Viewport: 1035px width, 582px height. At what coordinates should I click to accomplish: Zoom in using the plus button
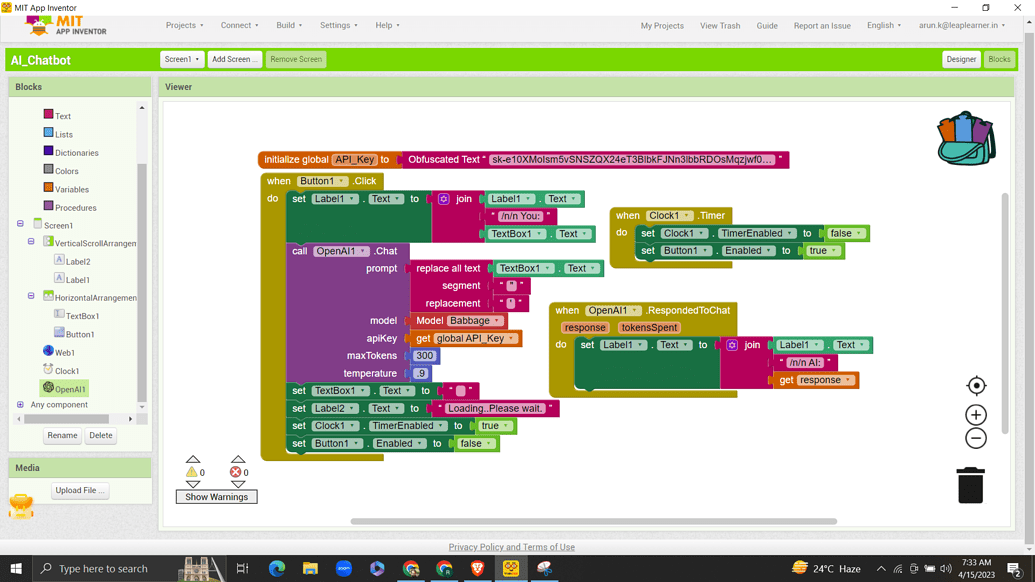[976, 414]
